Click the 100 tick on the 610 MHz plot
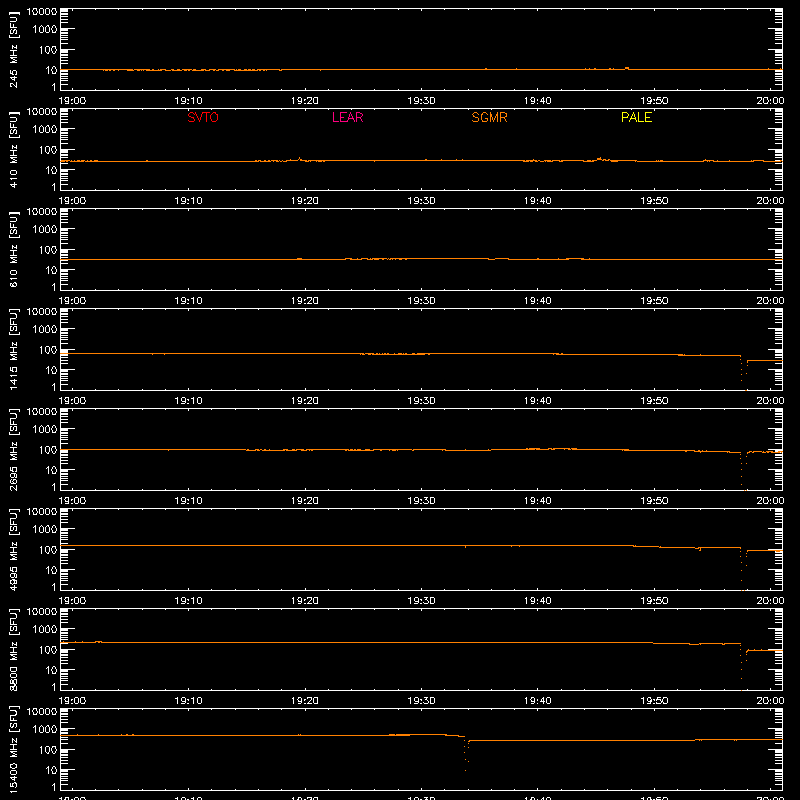The height and width of the screenshot is (800, 800). (x=48, y=250)
